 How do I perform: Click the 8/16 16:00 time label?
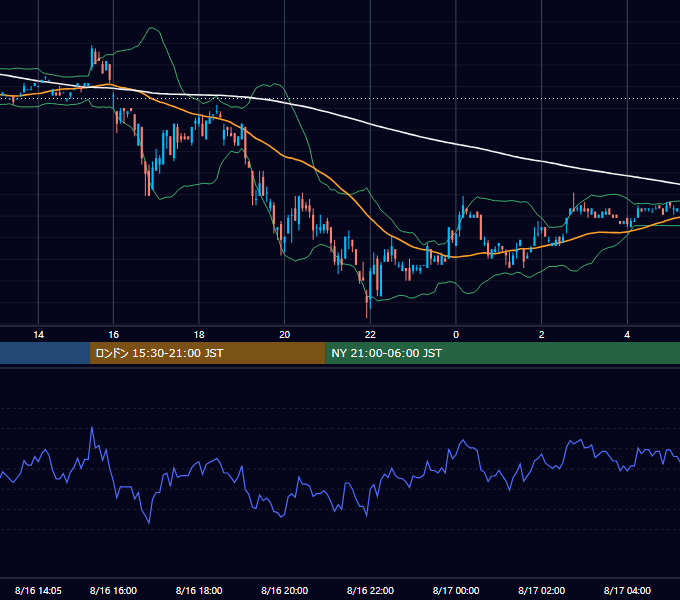coord(113,590)
